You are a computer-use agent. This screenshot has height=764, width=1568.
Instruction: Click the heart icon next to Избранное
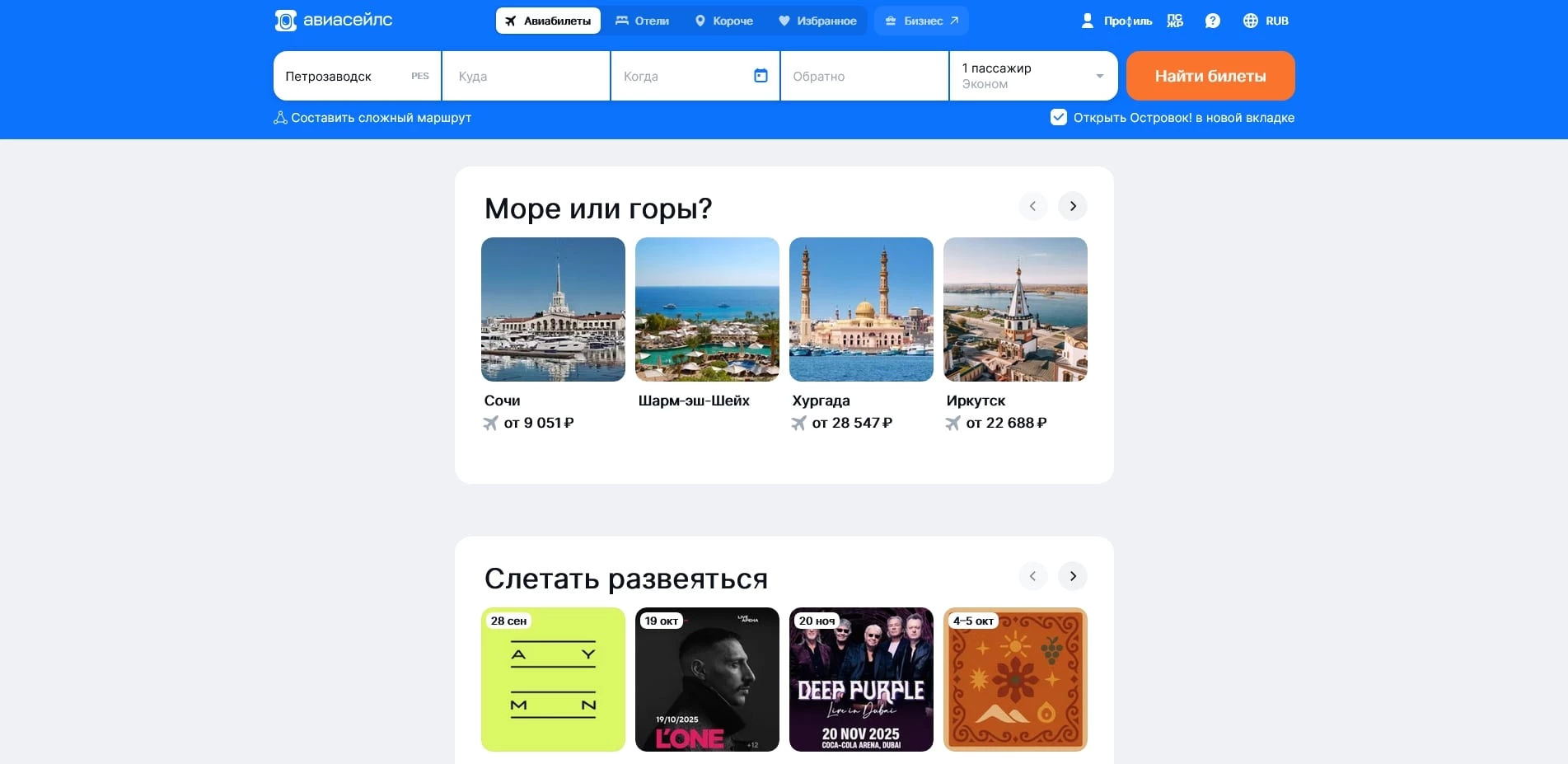782,21
